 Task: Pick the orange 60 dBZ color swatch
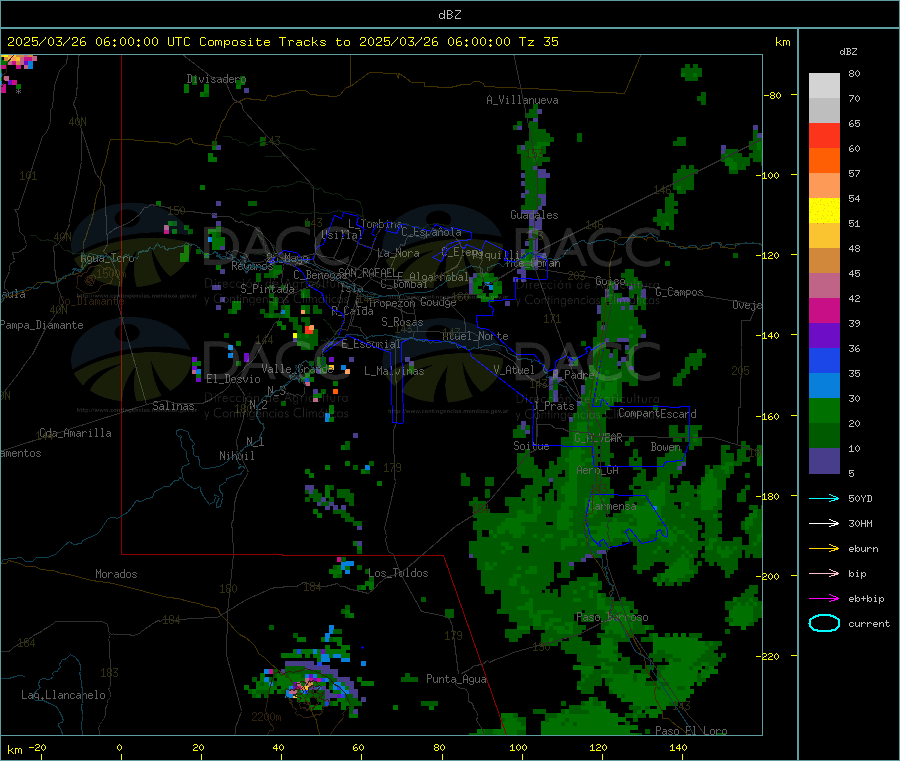(824, 161)
